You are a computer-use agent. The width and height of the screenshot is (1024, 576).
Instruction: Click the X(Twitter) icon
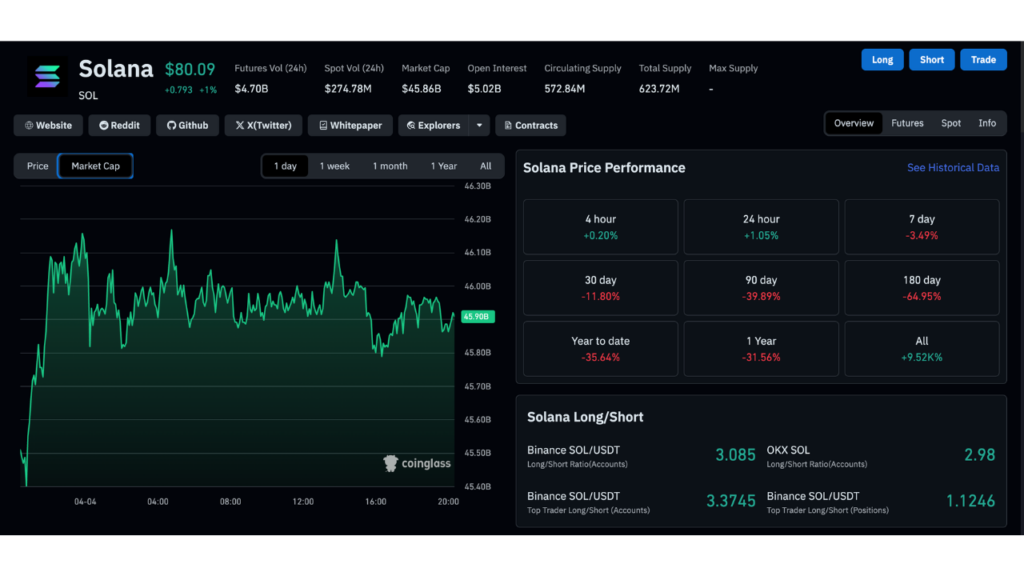(239, 125)
